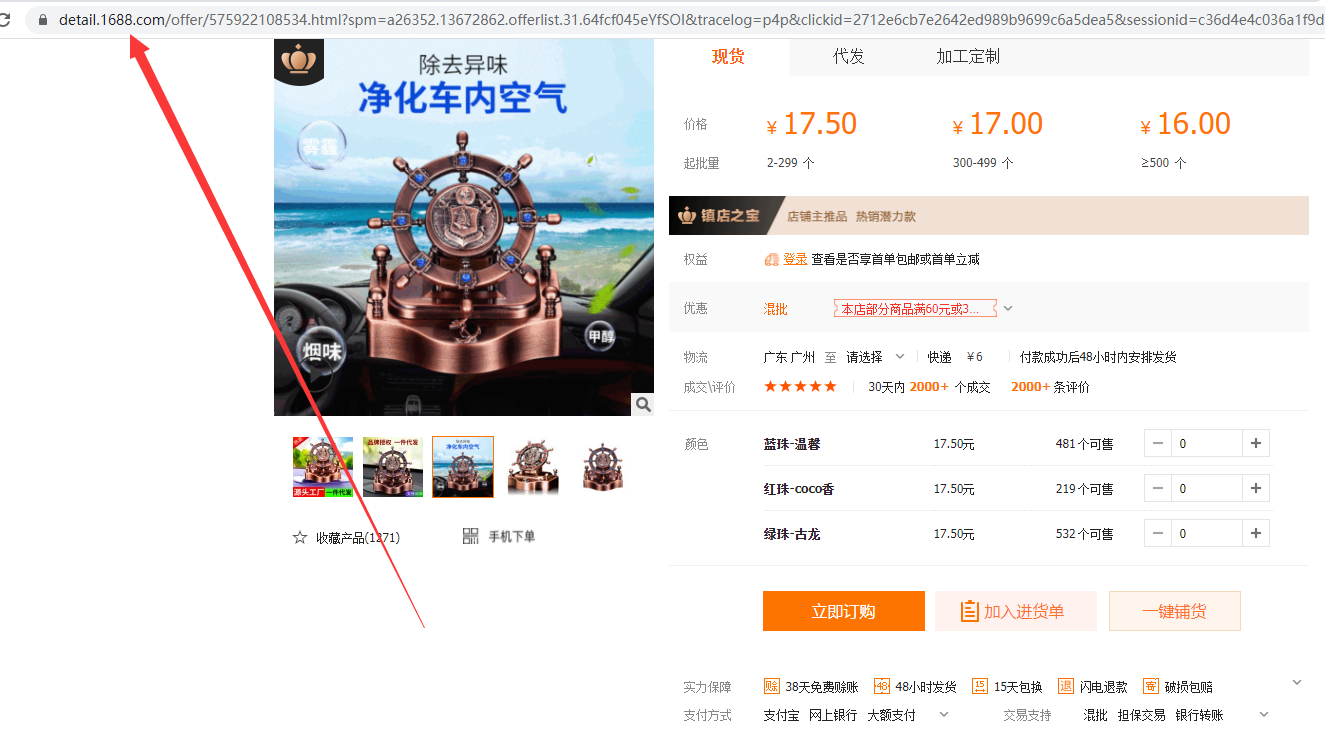This screenshot has width=1325, height=754.
Task: Click the crown badge on product image
Action: tap(297, 63)
